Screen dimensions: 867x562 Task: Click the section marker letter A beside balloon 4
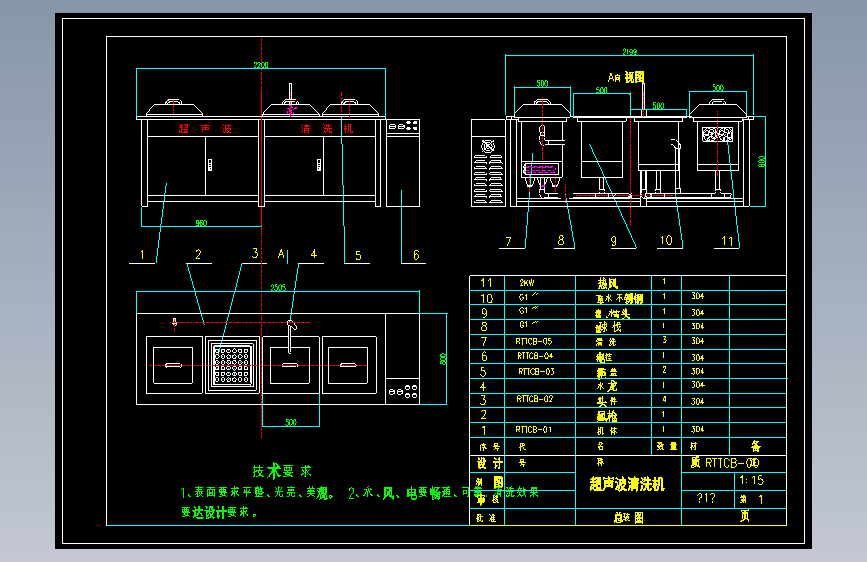281,254
